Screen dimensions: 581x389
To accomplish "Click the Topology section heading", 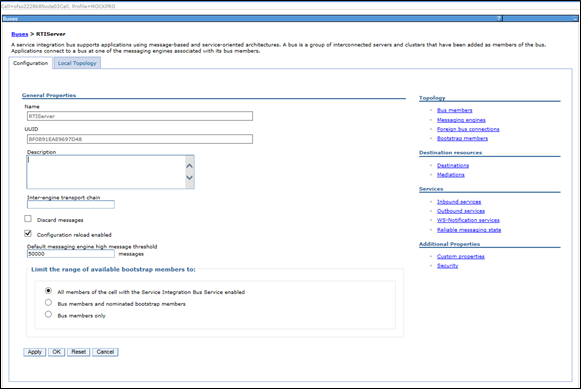I will tap(432, 98).
